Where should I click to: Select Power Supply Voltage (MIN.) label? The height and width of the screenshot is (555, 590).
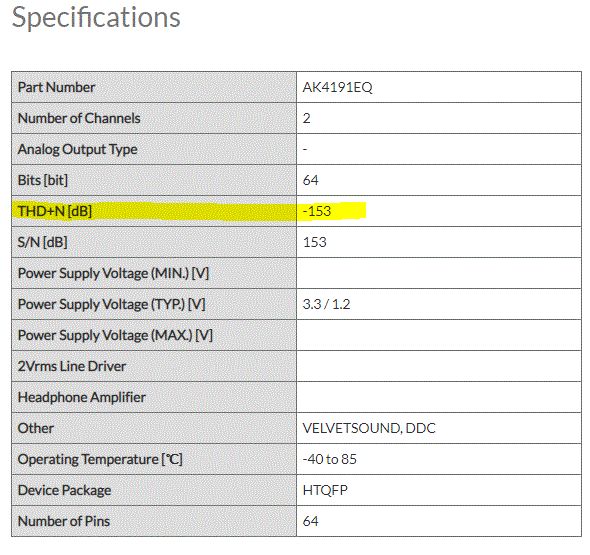coord(113,273)
